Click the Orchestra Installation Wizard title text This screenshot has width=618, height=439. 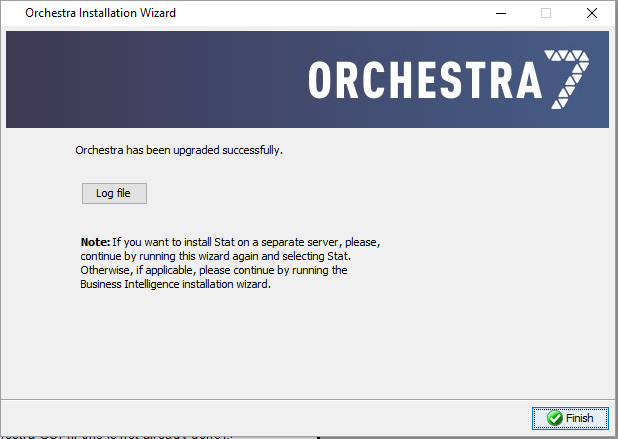101,13
